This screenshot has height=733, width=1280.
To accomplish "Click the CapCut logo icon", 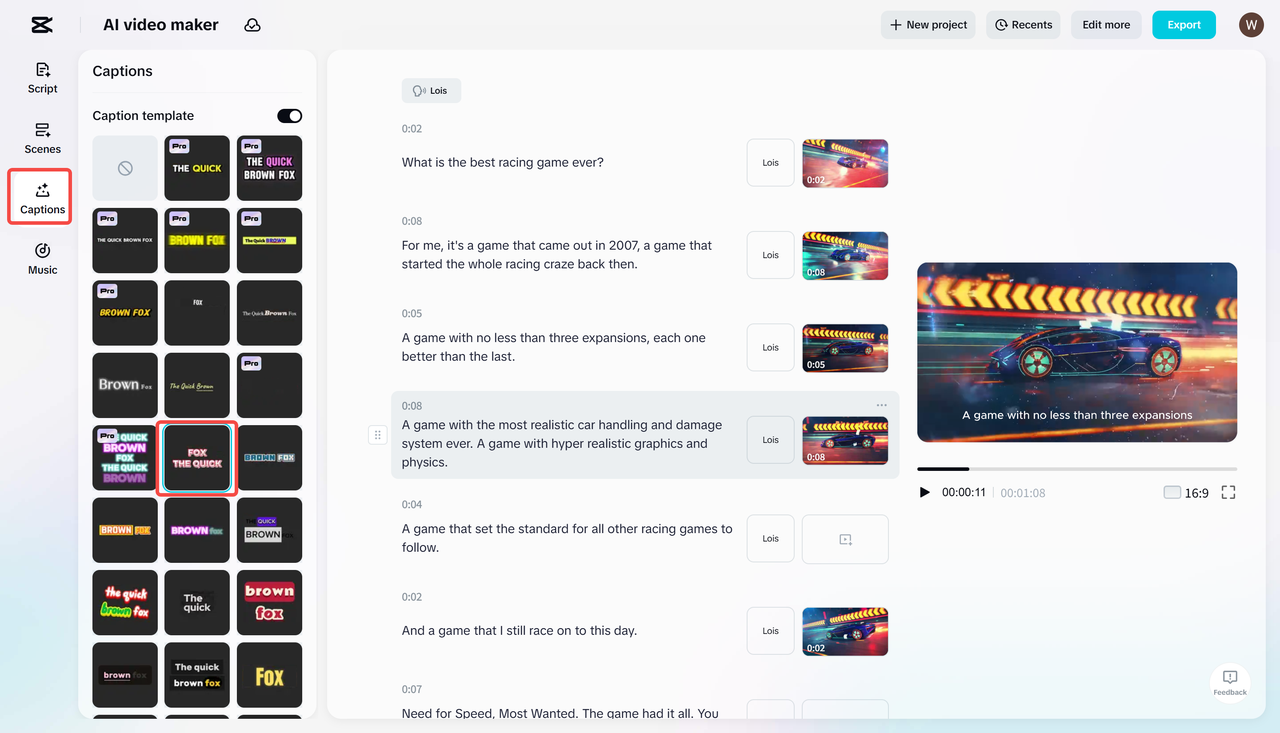I will (x=41, y=25).
